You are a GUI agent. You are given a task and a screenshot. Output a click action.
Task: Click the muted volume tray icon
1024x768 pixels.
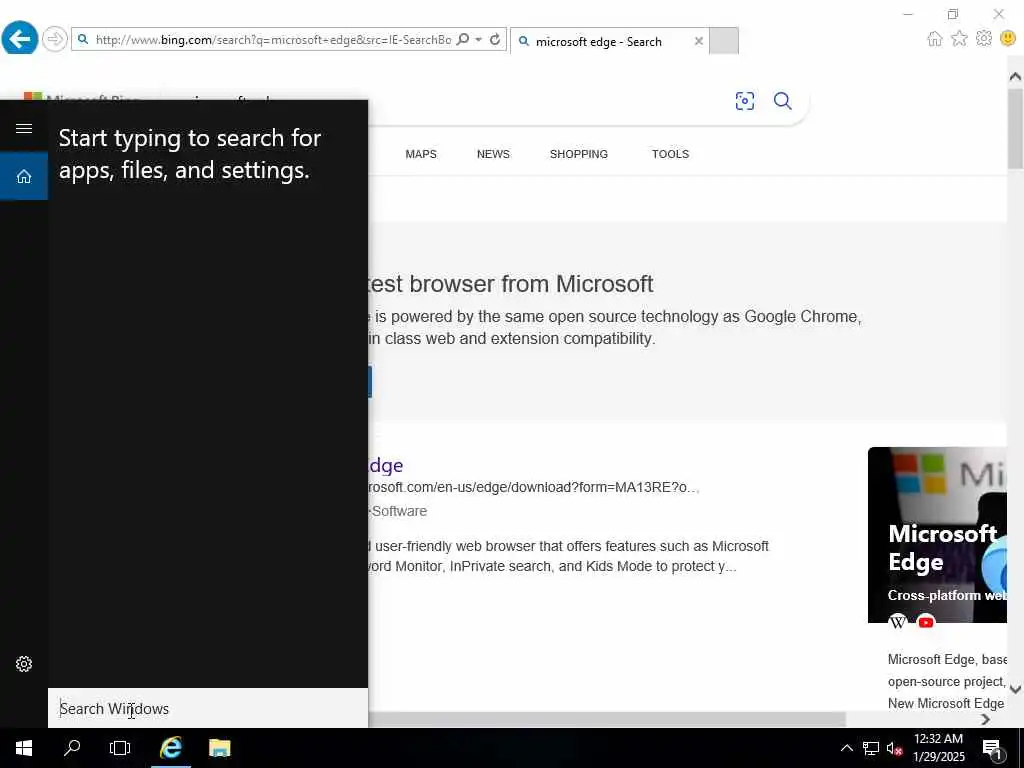pos(895,748)
